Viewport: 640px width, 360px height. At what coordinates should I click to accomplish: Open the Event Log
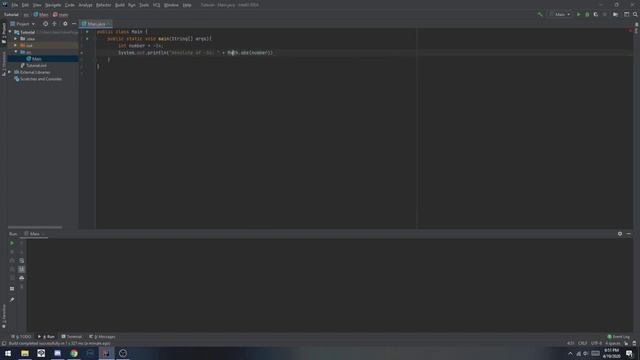(619, 337)
